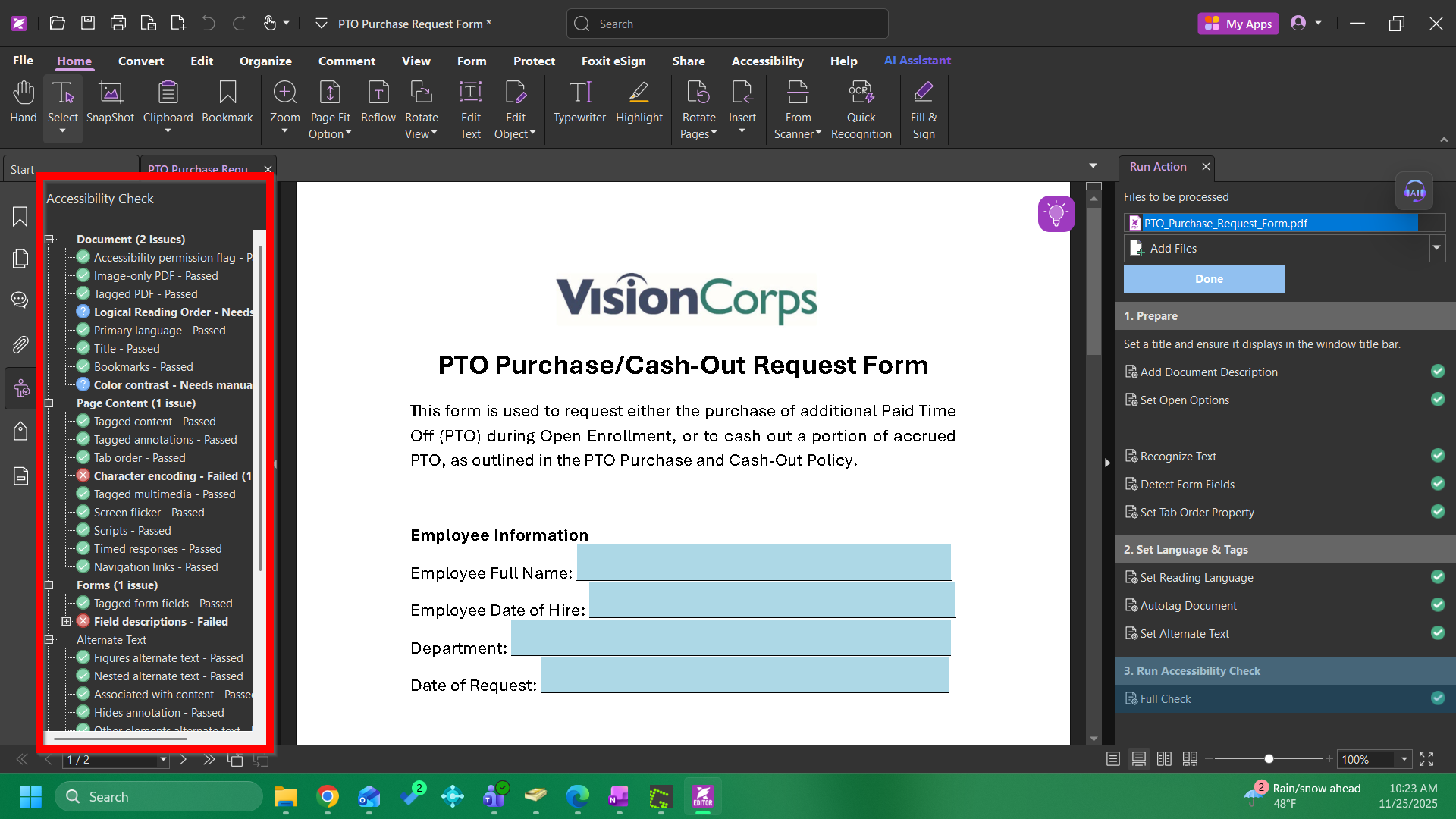Click the zoom slider handle
The width and height of the screenshot is (1456, 819).
[1269, 759]
